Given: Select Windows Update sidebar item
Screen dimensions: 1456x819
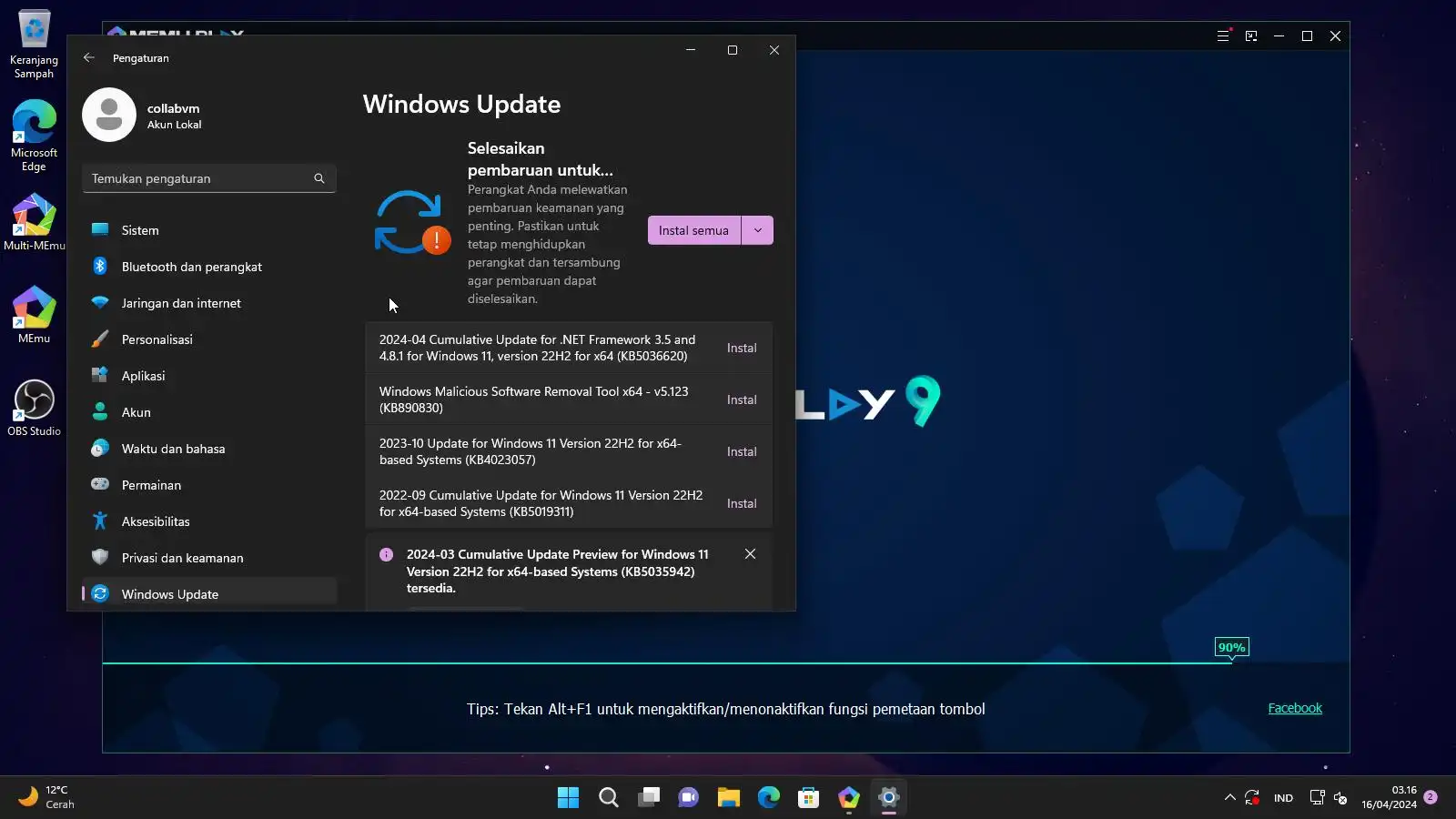Looking at the screenshot, I should click(209, 594).
